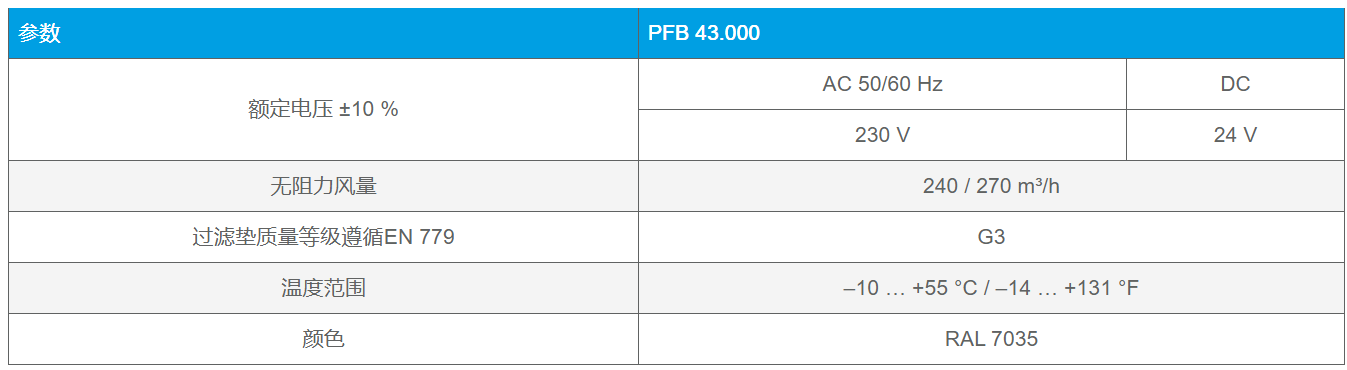This screenshot has height=370, width=1347.
Task: Select the PFB 43.000 header cell
Action: 991,33
